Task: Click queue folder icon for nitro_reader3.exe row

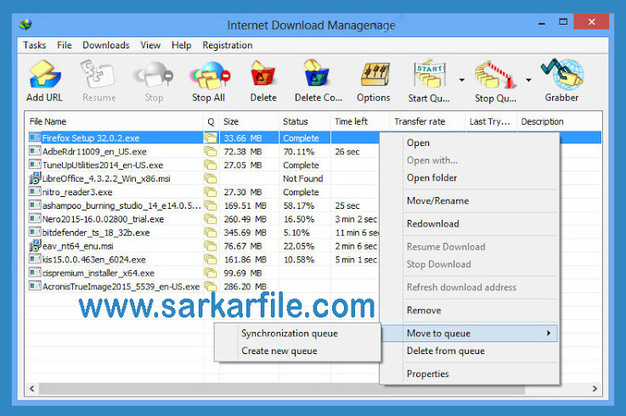Action: pyautogui.click(x=210, y=192)
